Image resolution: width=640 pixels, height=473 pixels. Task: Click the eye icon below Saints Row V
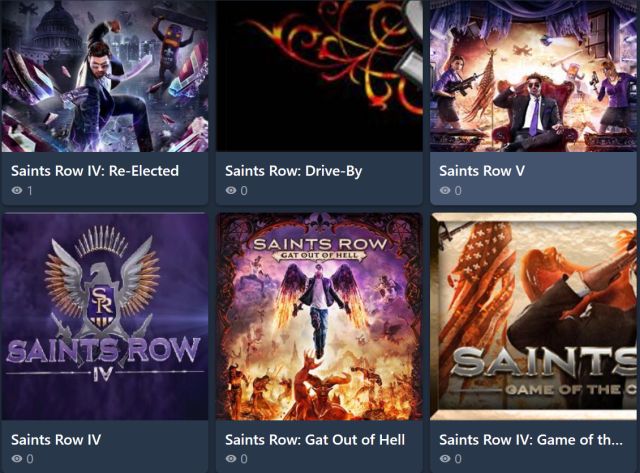(445, 190)
